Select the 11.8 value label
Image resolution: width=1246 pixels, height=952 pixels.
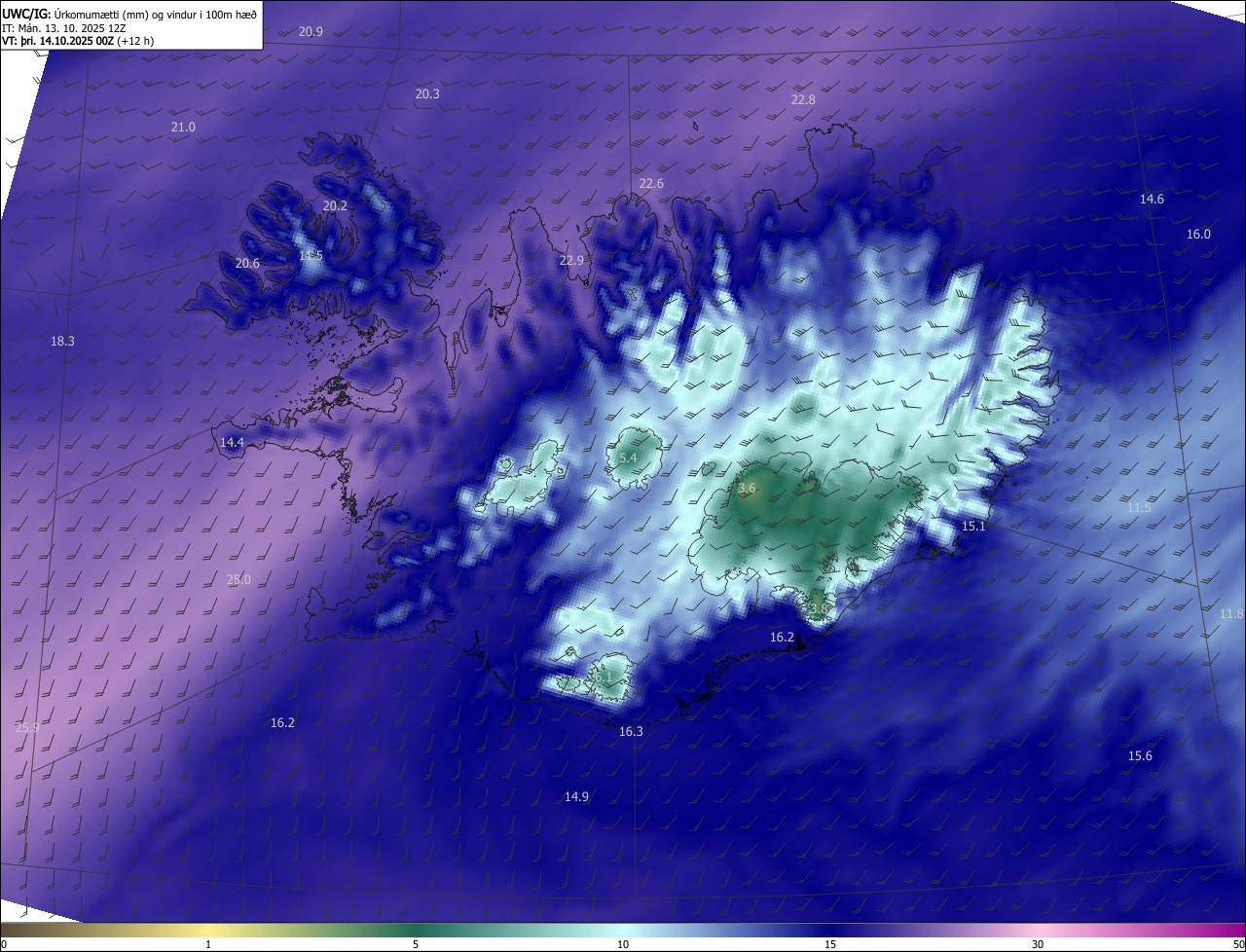(1231, 613)
